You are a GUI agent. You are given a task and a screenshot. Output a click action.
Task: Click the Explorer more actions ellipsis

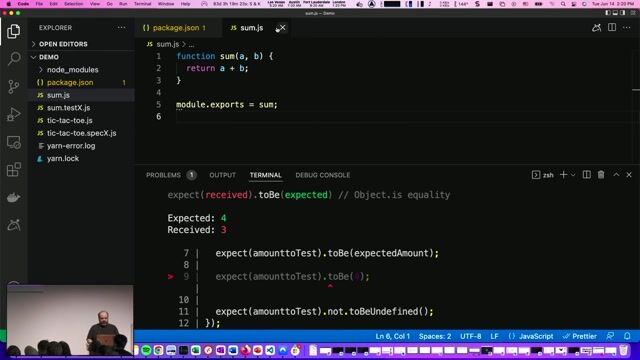tap(121, 28)
